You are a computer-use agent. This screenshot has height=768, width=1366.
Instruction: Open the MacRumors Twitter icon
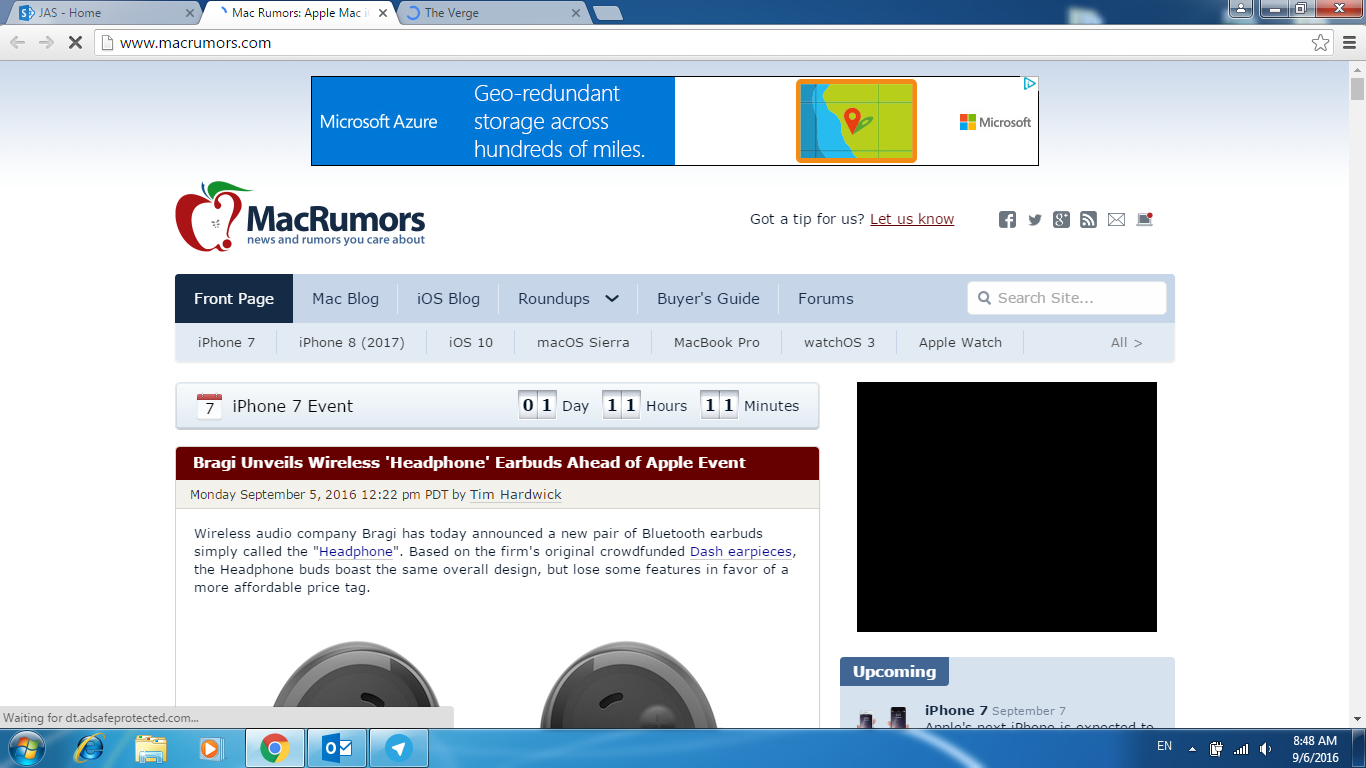click(1035, 220)
